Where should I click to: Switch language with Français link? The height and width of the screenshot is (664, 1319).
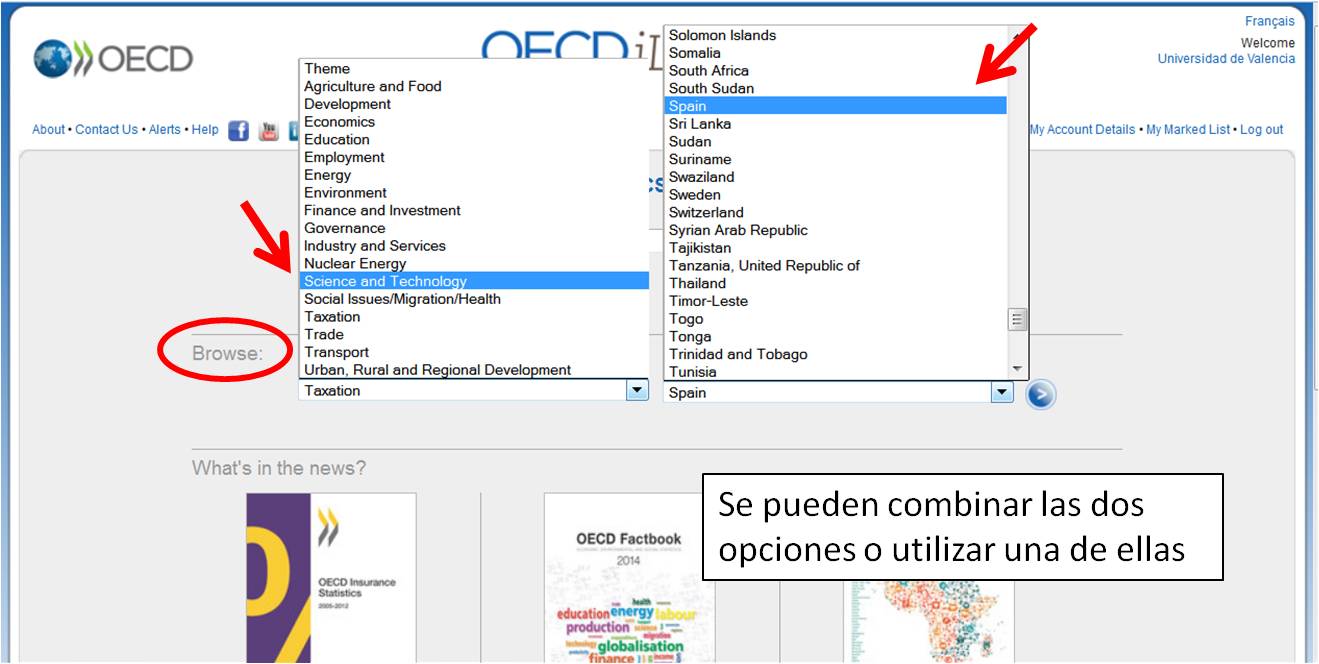pyautogui.click(x=1270, y=21)
